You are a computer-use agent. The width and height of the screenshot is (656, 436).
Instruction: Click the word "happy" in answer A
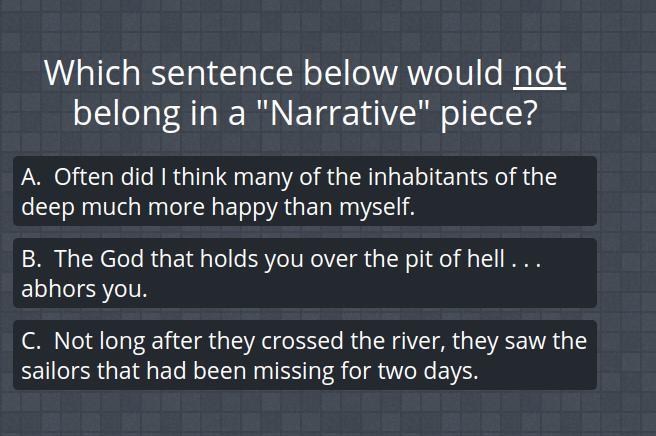click(x=244, y=208)
